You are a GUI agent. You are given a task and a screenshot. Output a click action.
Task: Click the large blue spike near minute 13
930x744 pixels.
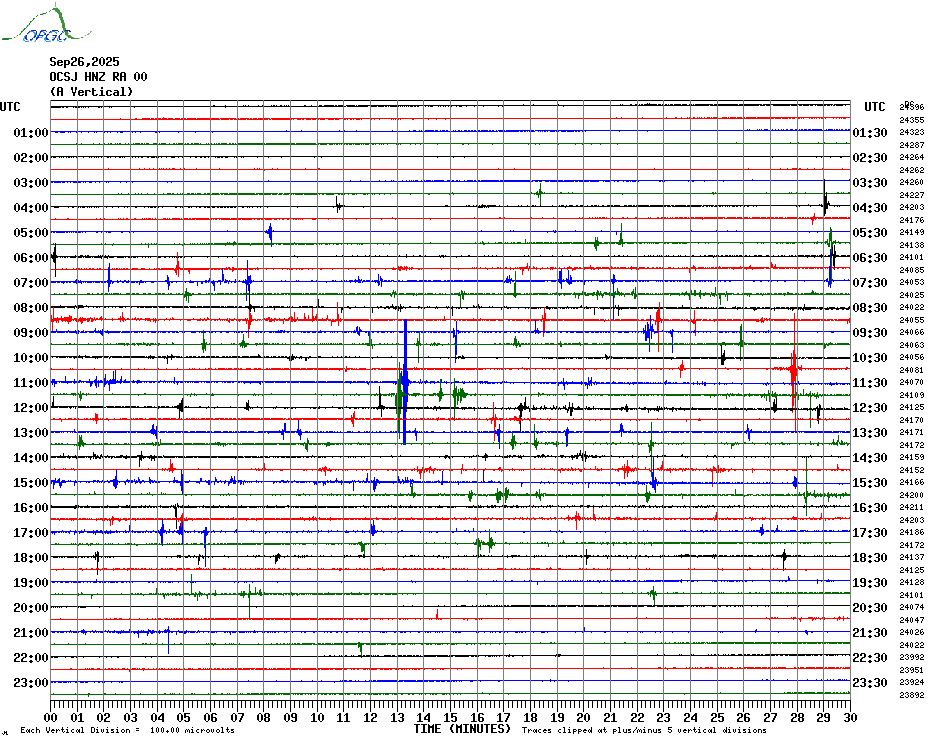pyautogui.click(x=405, y=380)
